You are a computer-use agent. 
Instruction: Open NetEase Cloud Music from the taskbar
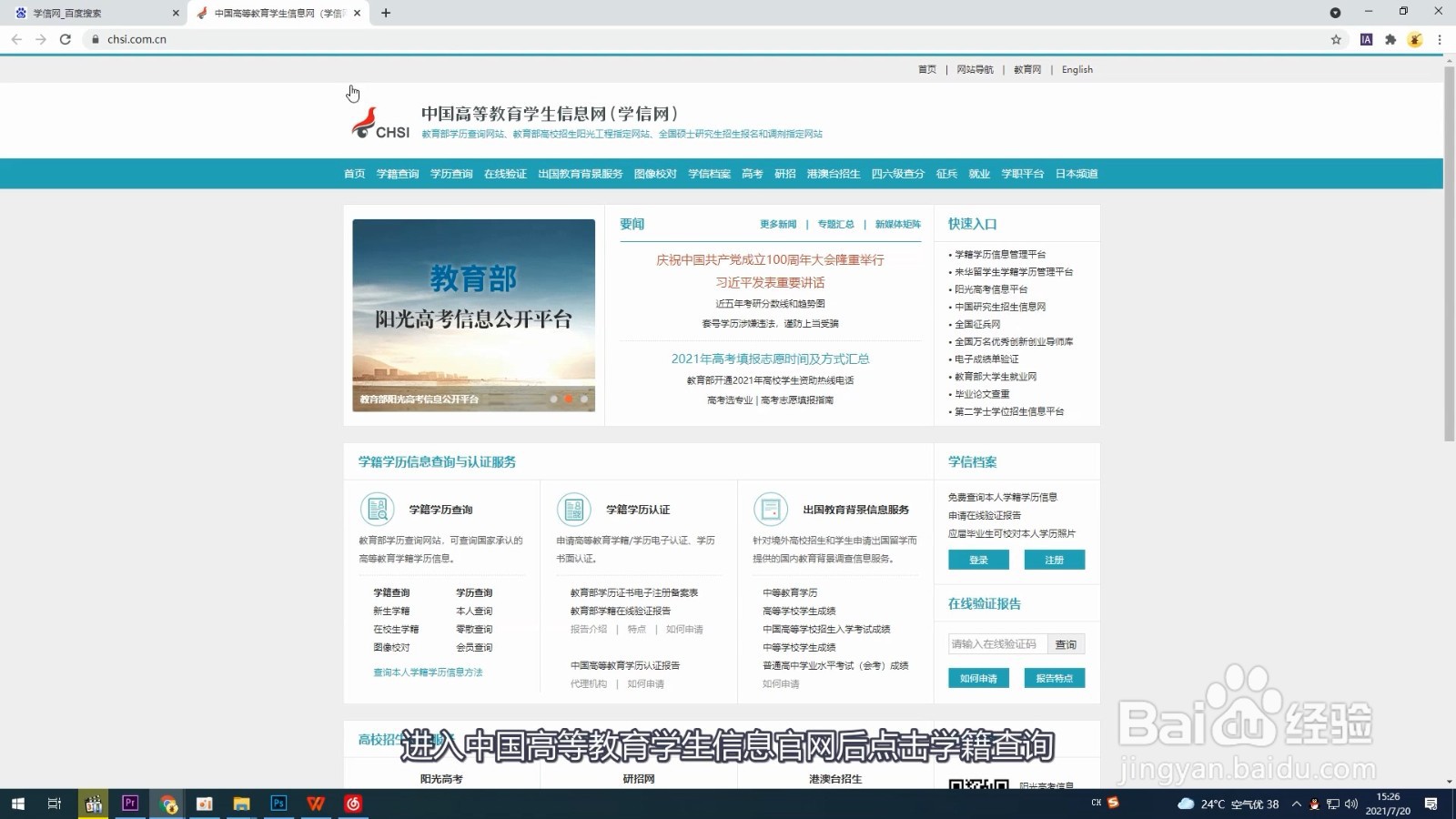353,804
